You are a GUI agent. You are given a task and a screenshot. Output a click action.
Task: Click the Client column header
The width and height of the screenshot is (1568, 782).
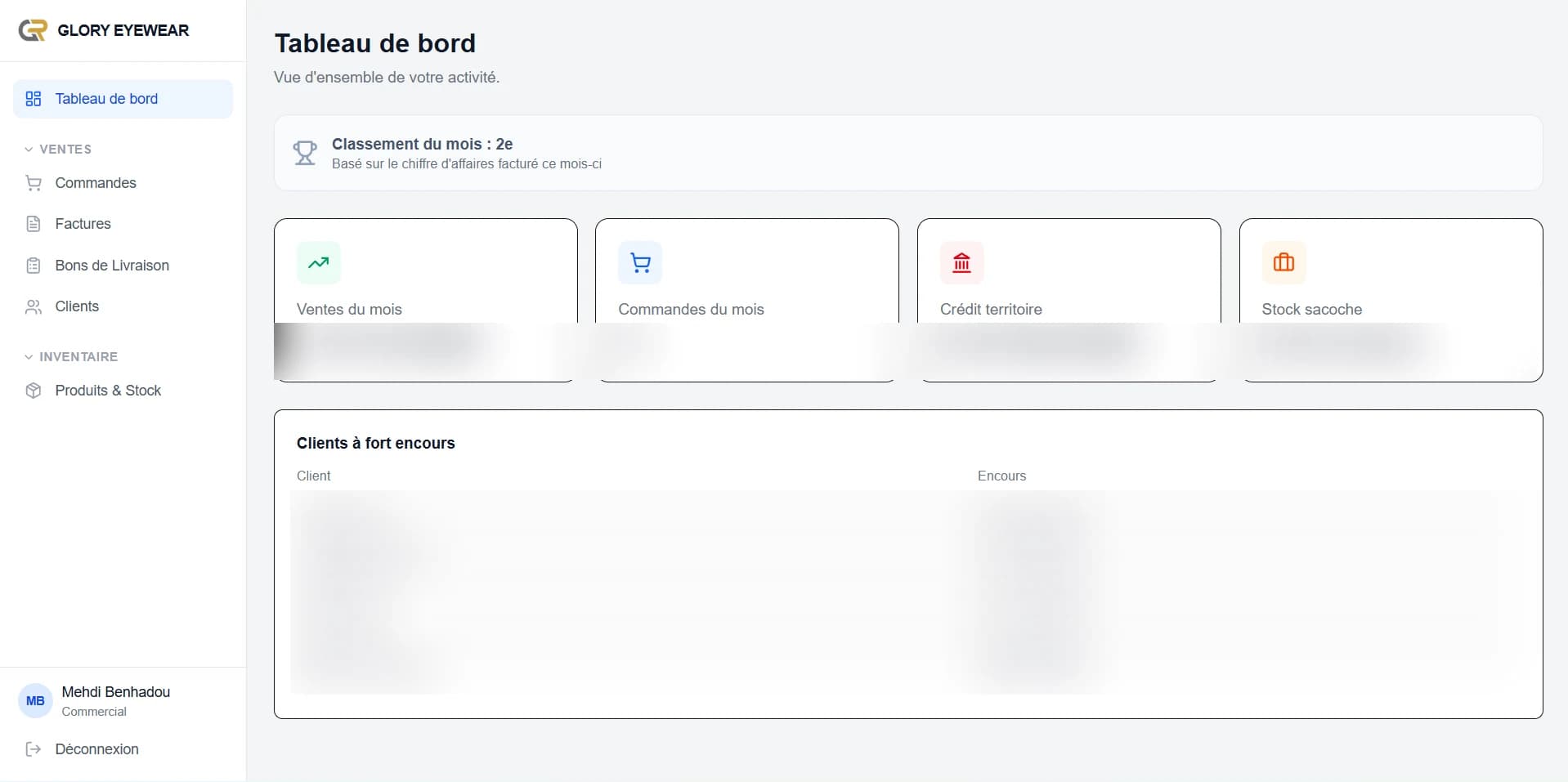(314, 476)
